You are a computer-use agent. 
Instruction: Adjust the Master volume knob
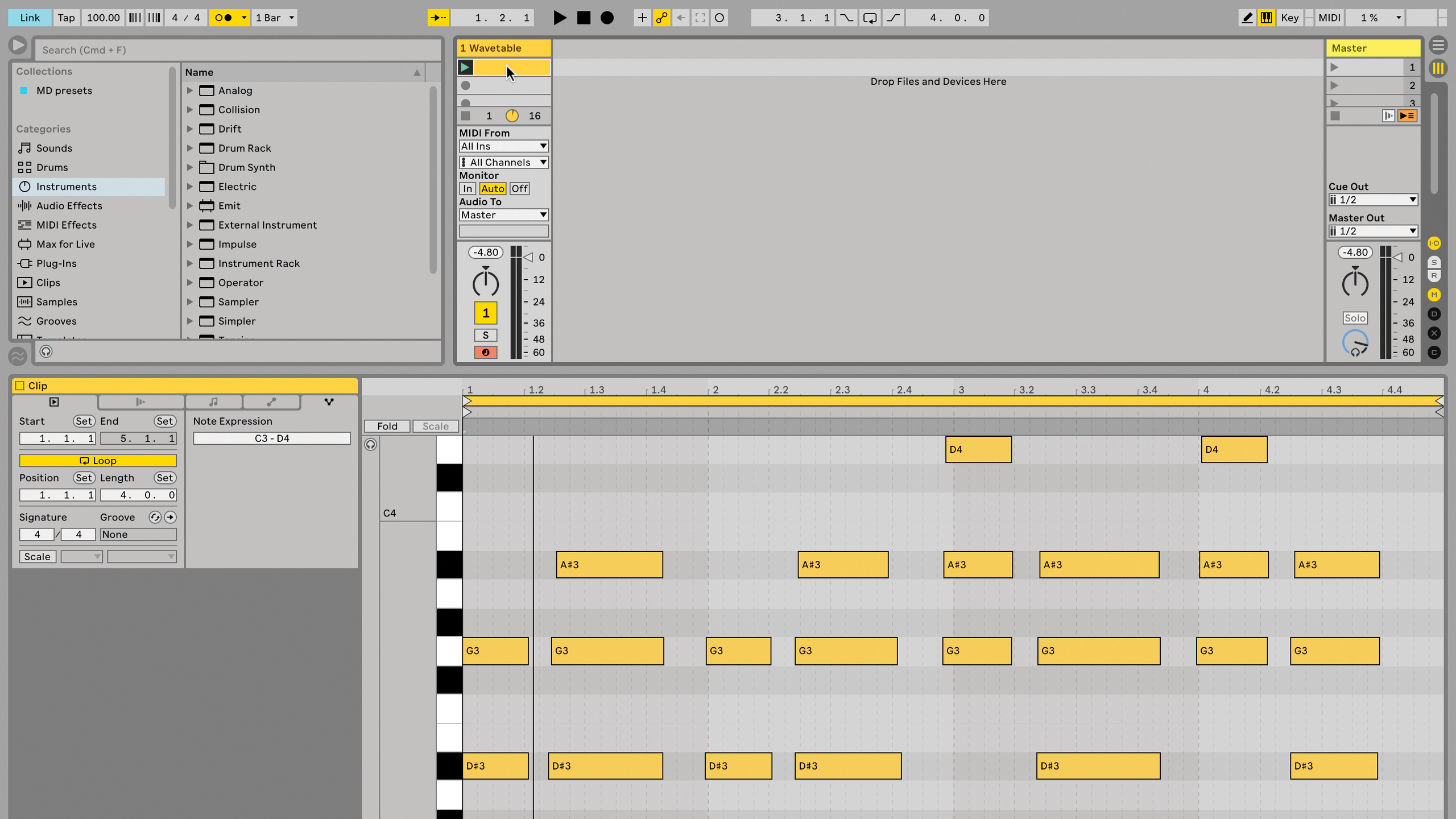coord(1355,283)
